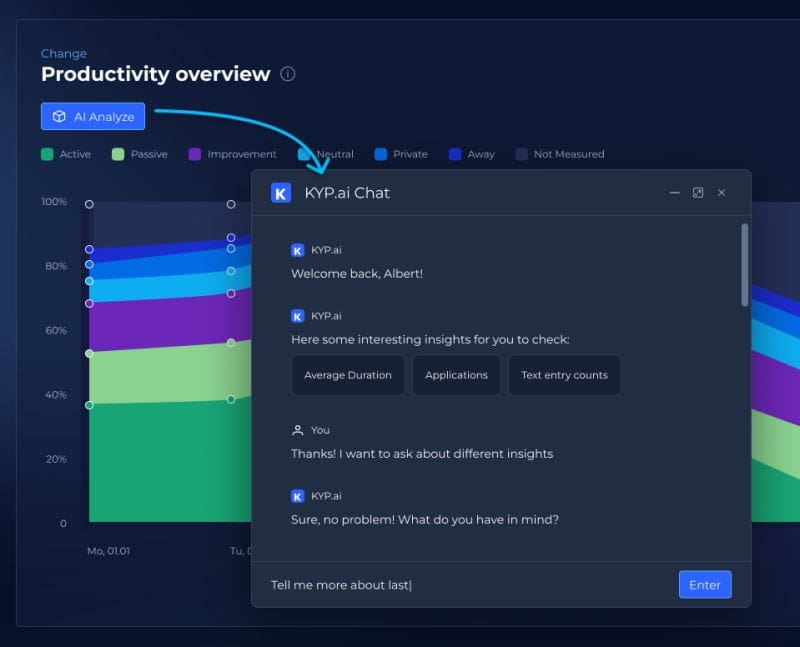This screenshot has width=800, height=647.
Task: Click the KYP.ai avatar beside the welcome message
Action: coord(297,250)
